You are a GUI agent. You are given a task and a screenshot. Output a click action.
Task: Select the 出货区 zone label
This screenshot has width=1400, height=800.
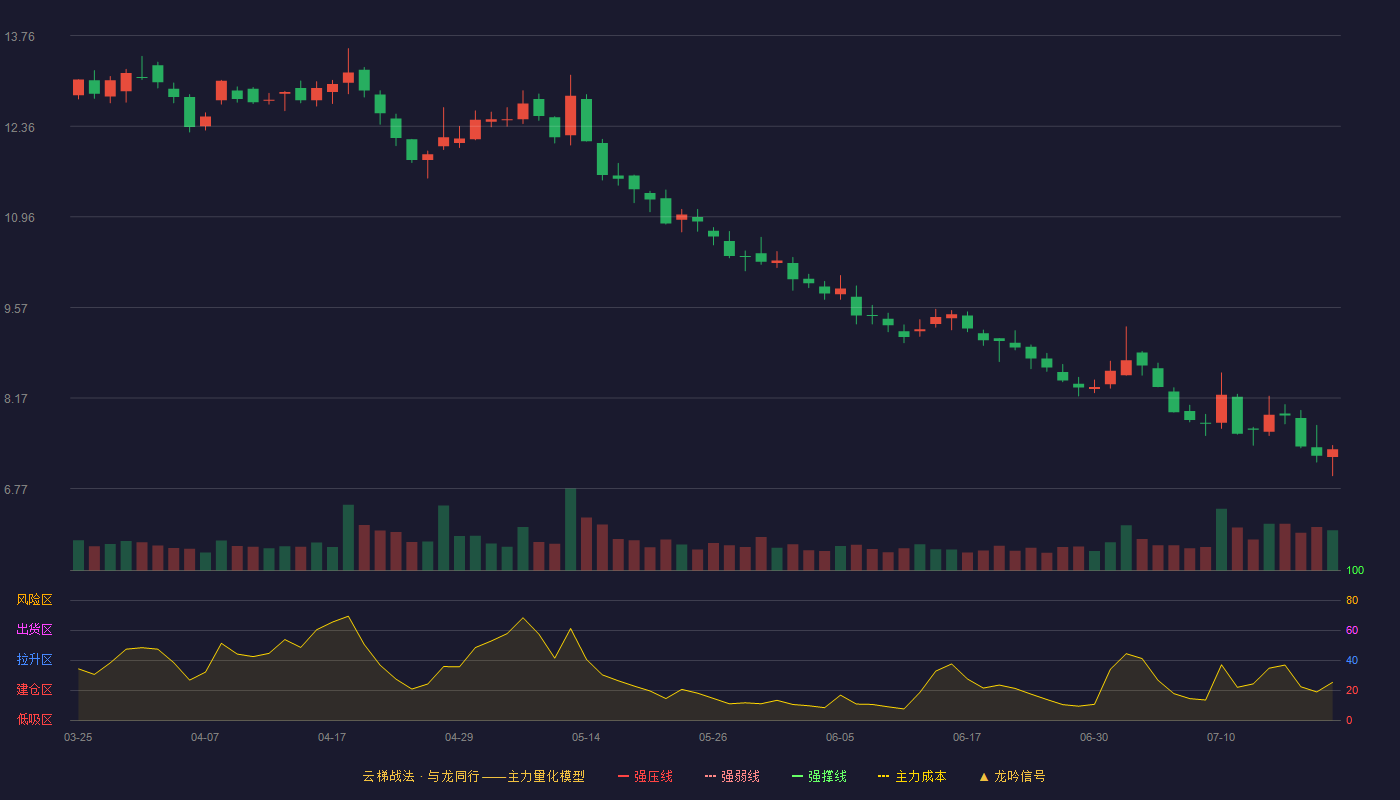pyautogui.click(x=34, y=630)
